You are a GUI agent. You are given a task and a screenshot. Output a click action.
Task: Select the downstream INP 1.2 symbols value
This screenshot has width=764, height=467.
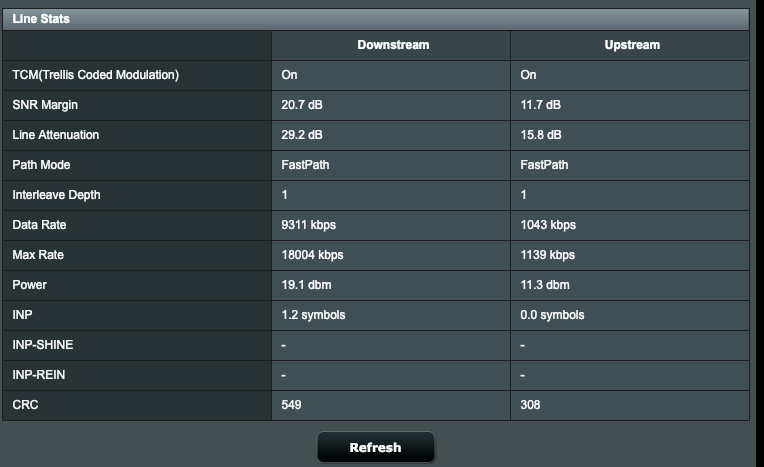point(313,315)
